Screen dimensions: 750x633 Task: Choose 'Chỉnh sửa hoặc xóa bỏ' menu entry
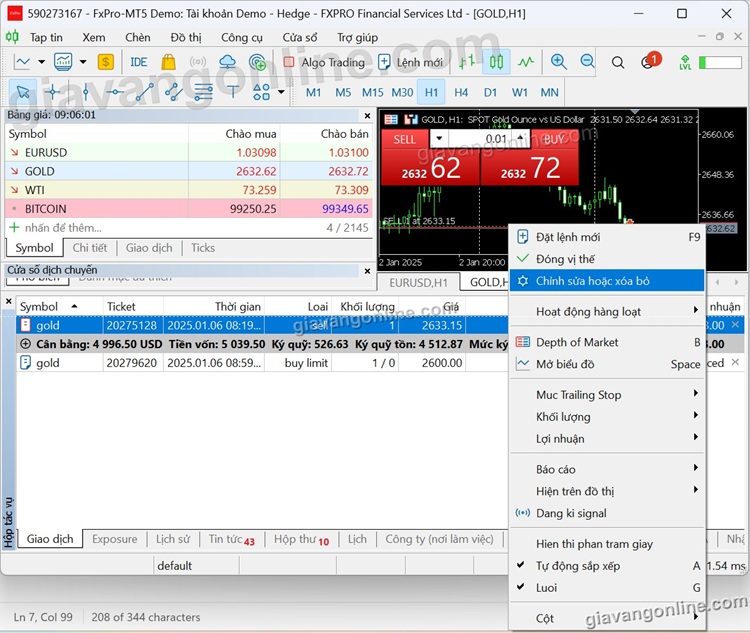[x=592, y=281]
